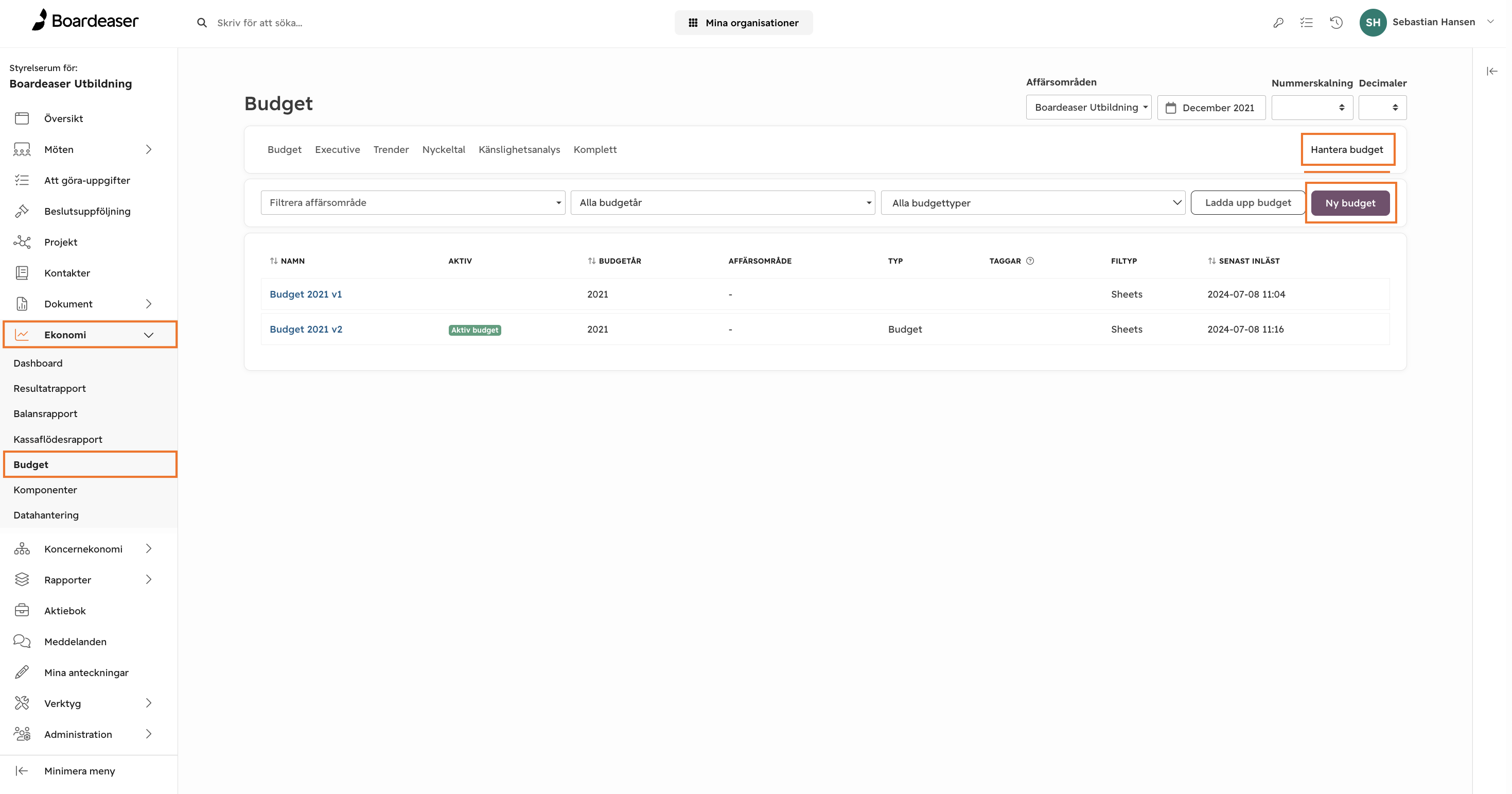The height and width of the screenshot is (794, 1512).
Task: Click the Översikt sidebar icon
Action: click(22, 118)
